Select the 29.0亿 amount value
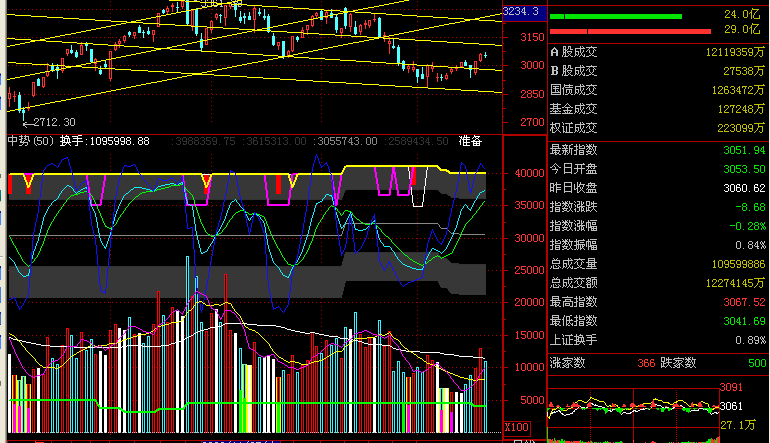 (x=742, y=29)
